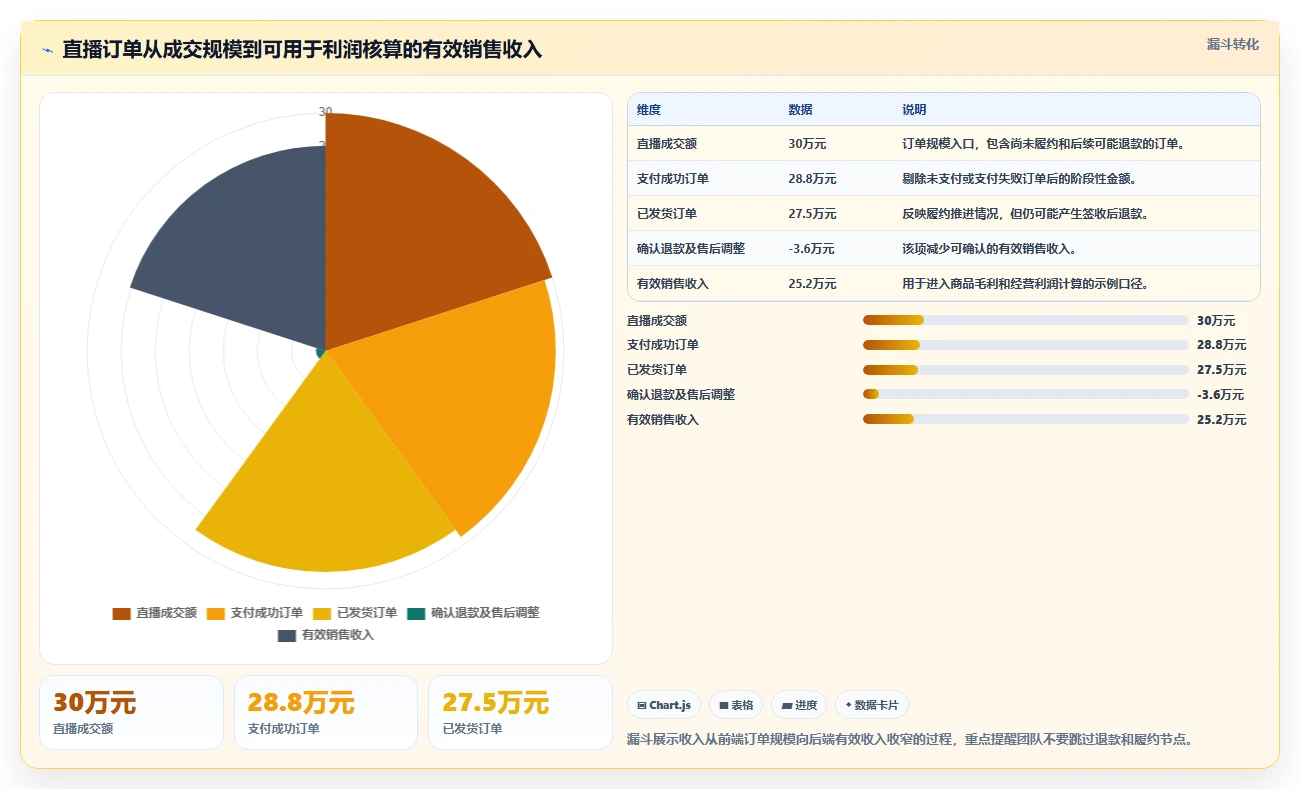The image size is (1300, 789).
Task: Toggle the 有效销售收入 legend swatch
Action: pos(287,635)
